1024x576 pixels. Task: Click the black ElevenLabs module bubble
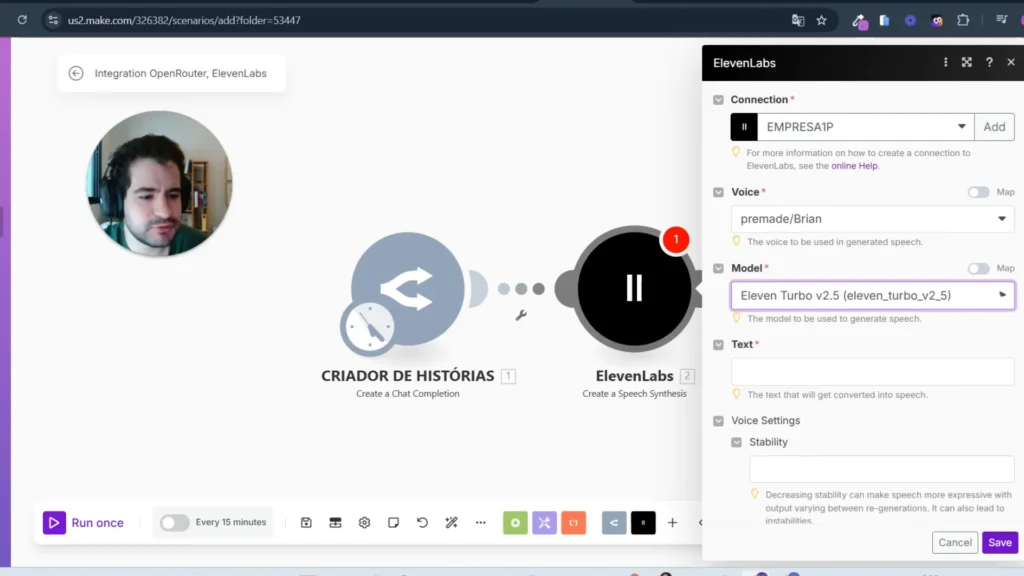[633, 288]
